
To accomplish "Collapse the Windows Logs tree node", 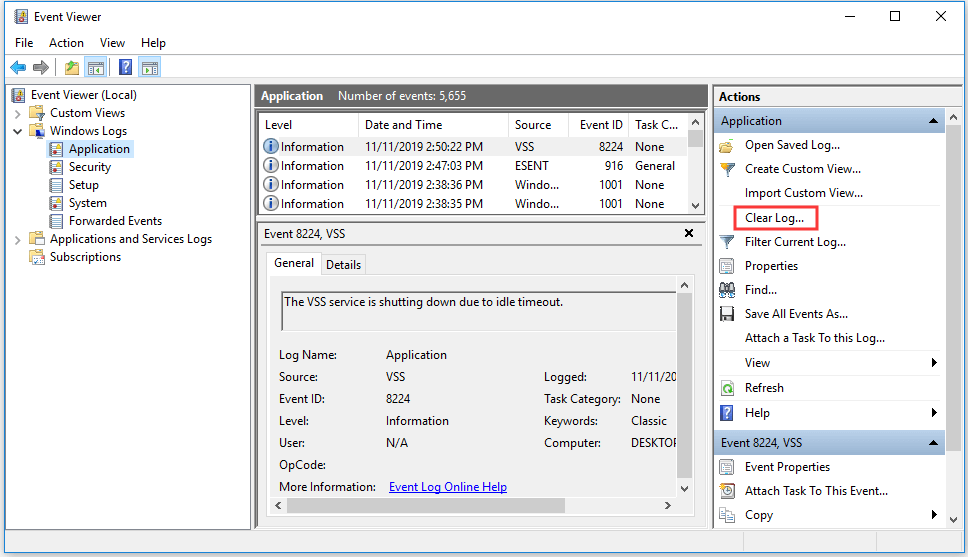I will (x=18, y=131).
